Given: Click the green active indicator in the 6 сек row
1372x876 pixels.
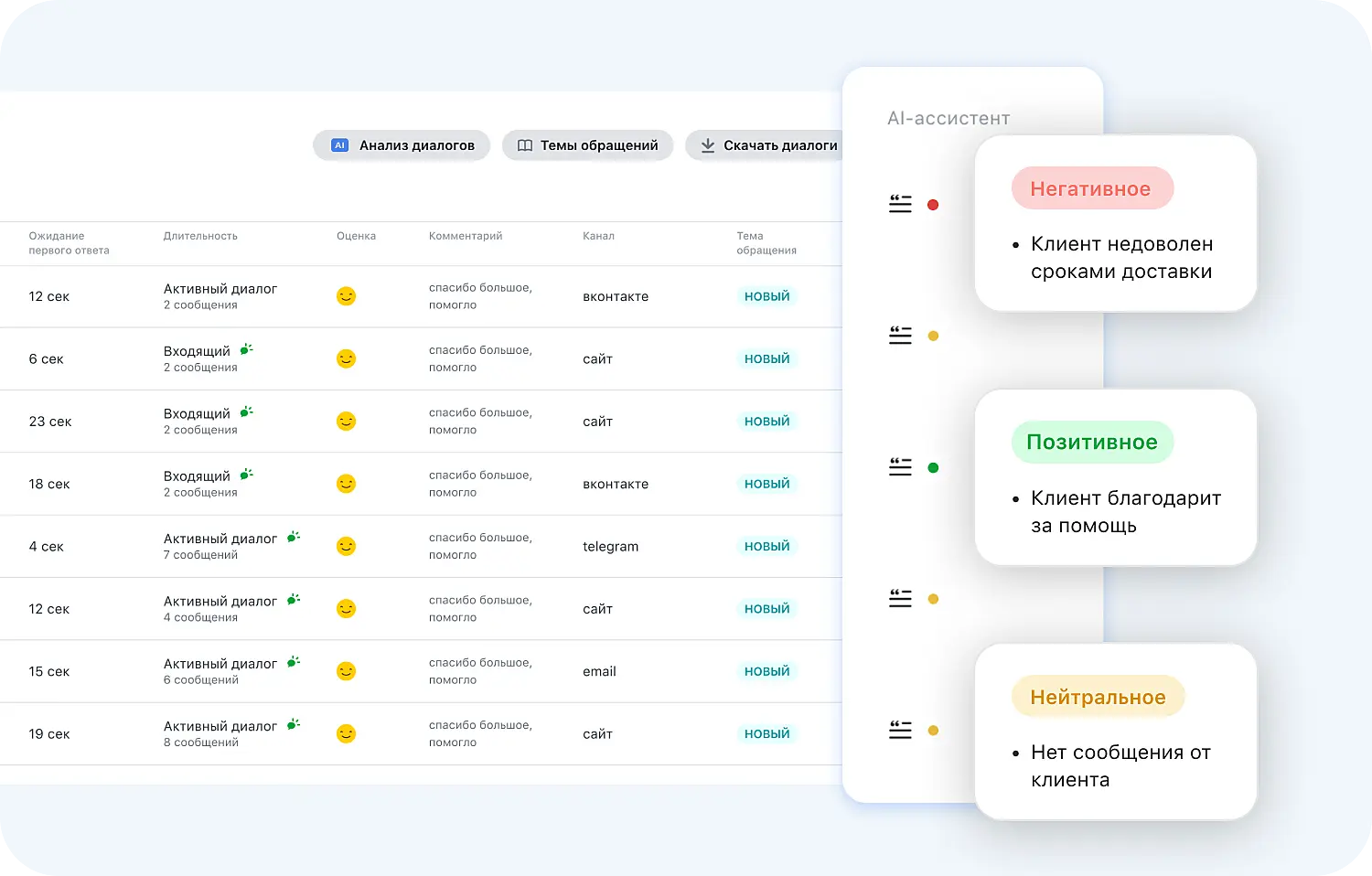Looking at the screenshot, I should tap(246, 349).
